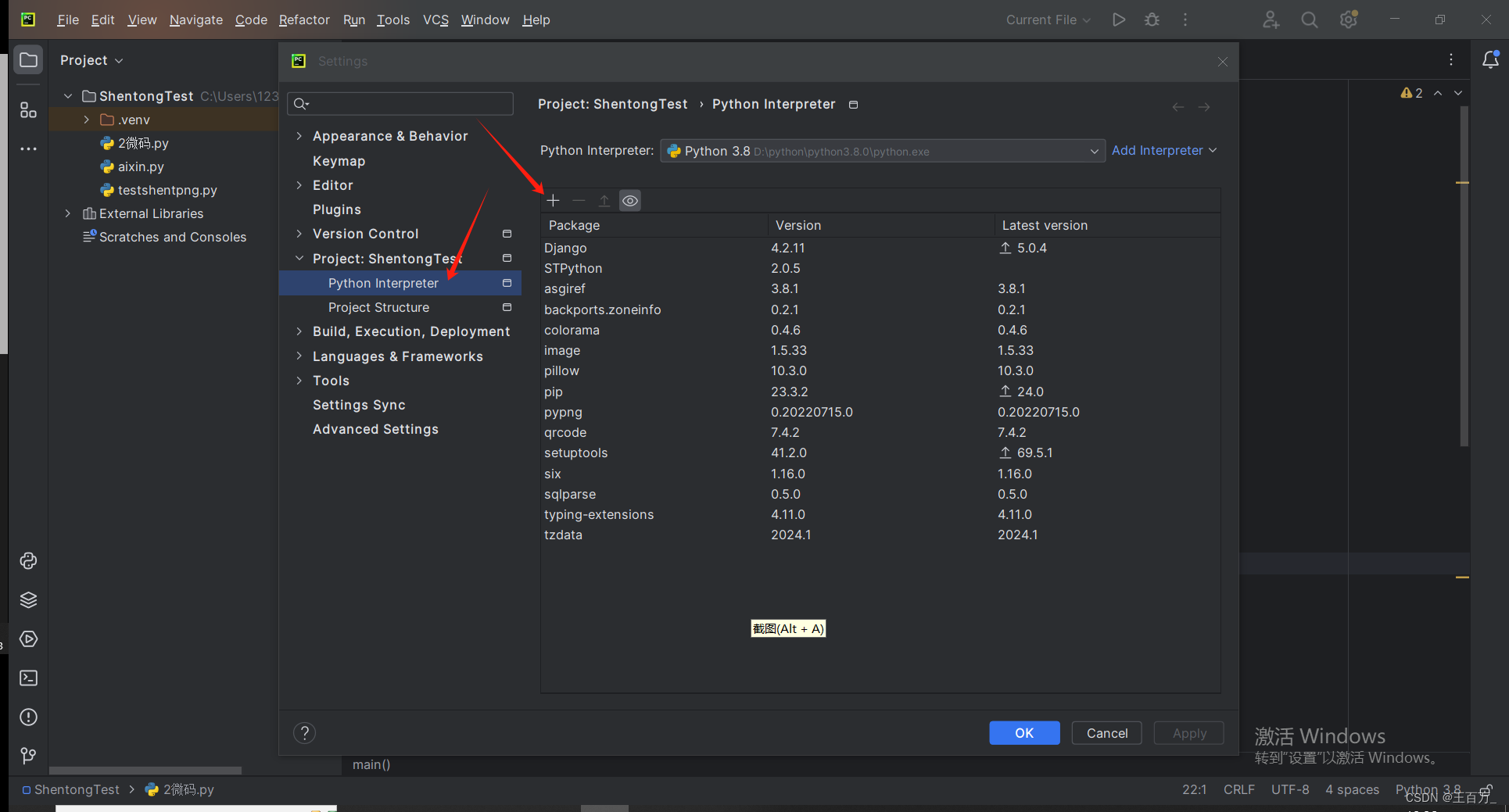The image size is (1509, 812).
Task: Click the UTF-8 encoding in status bar
Action: [1290, 789]
